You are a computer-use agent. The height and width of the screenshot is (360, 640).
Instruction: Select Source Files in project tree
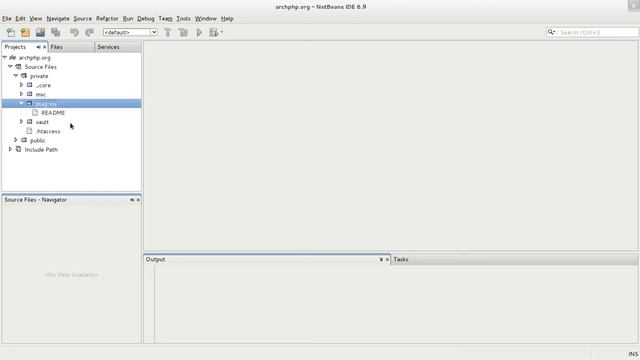(40, 67)
